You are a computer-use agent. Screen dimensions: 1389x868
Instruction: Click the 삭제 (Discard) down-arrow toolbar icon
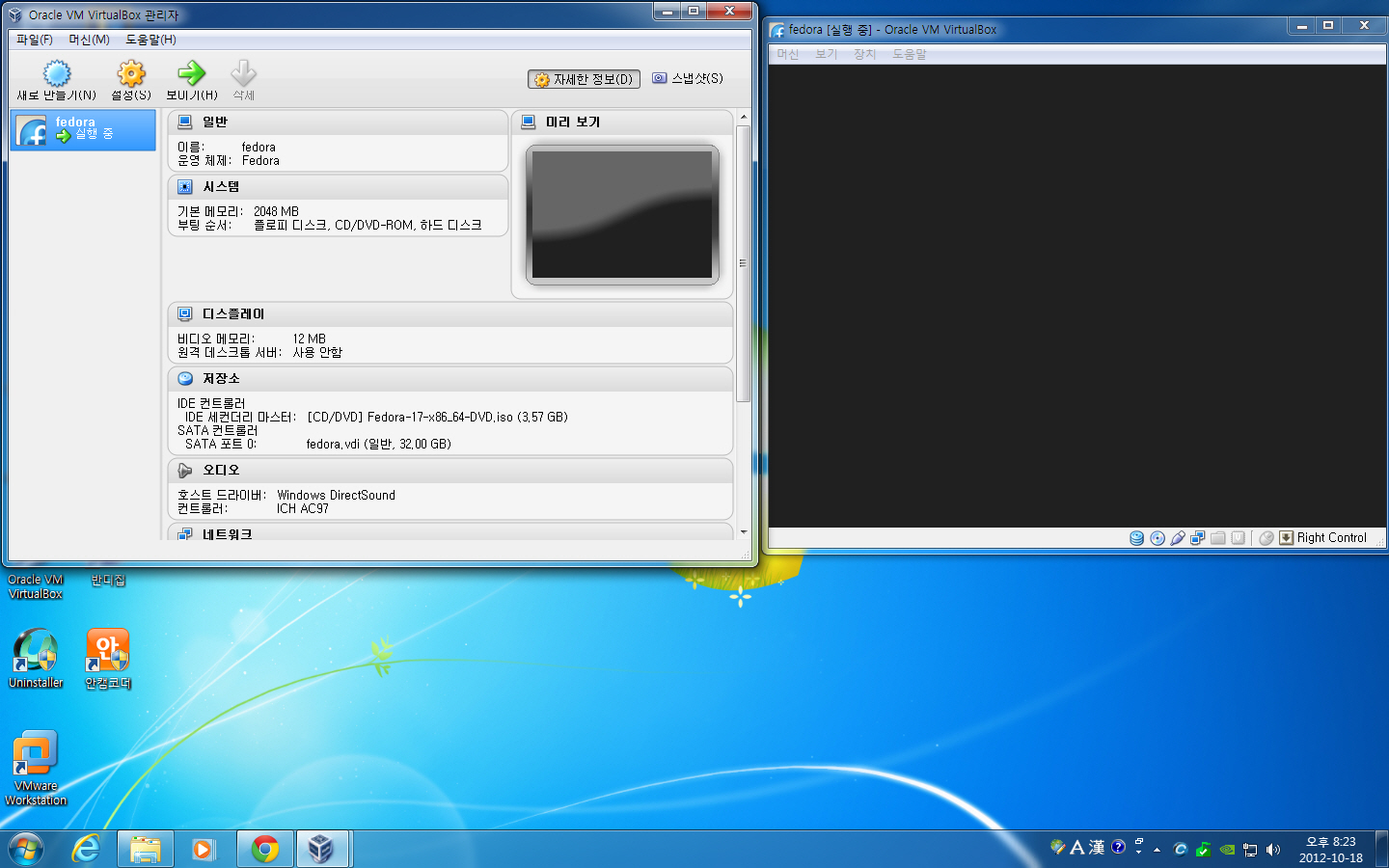[243, 73]
